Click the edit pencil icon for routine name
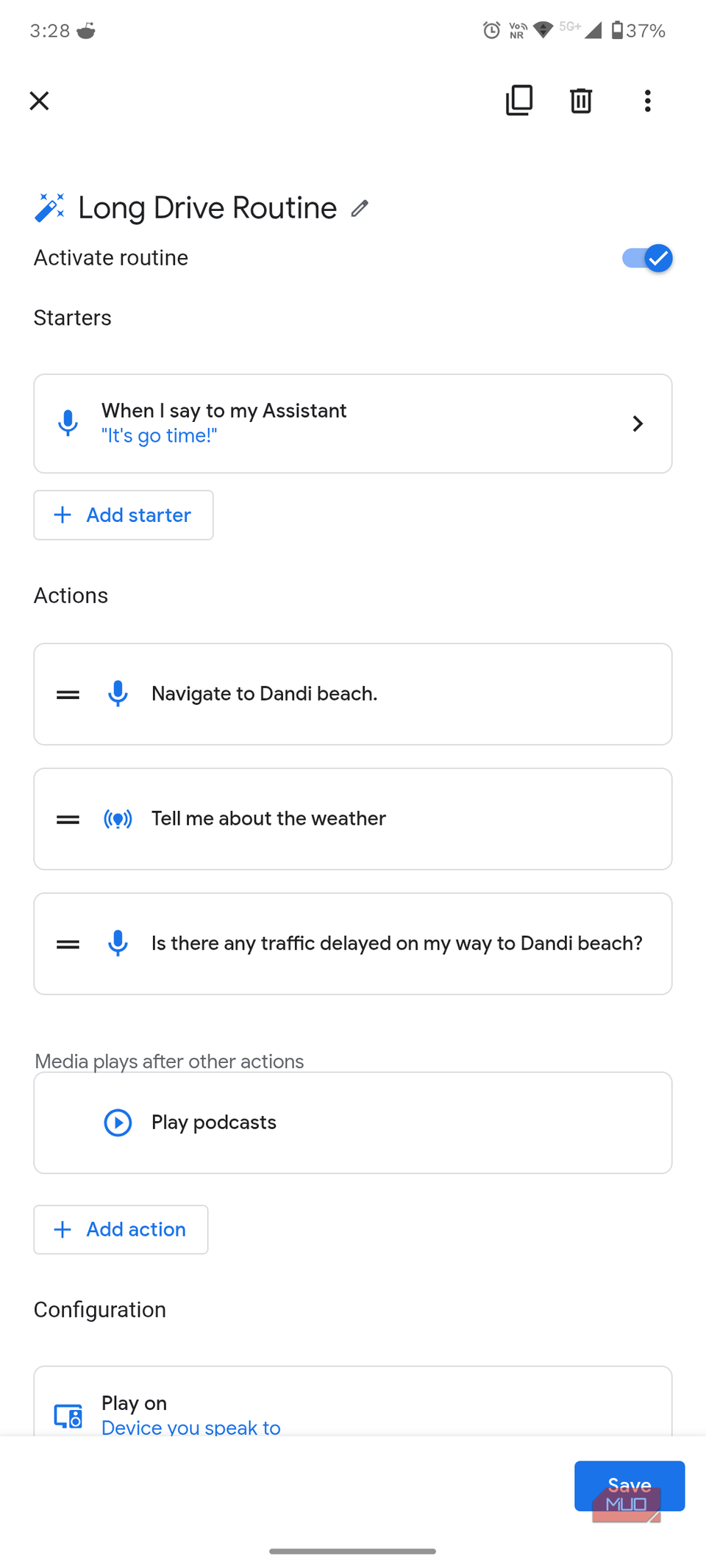This screenshot has height=1568, width=706. click(x=360, y=208)
